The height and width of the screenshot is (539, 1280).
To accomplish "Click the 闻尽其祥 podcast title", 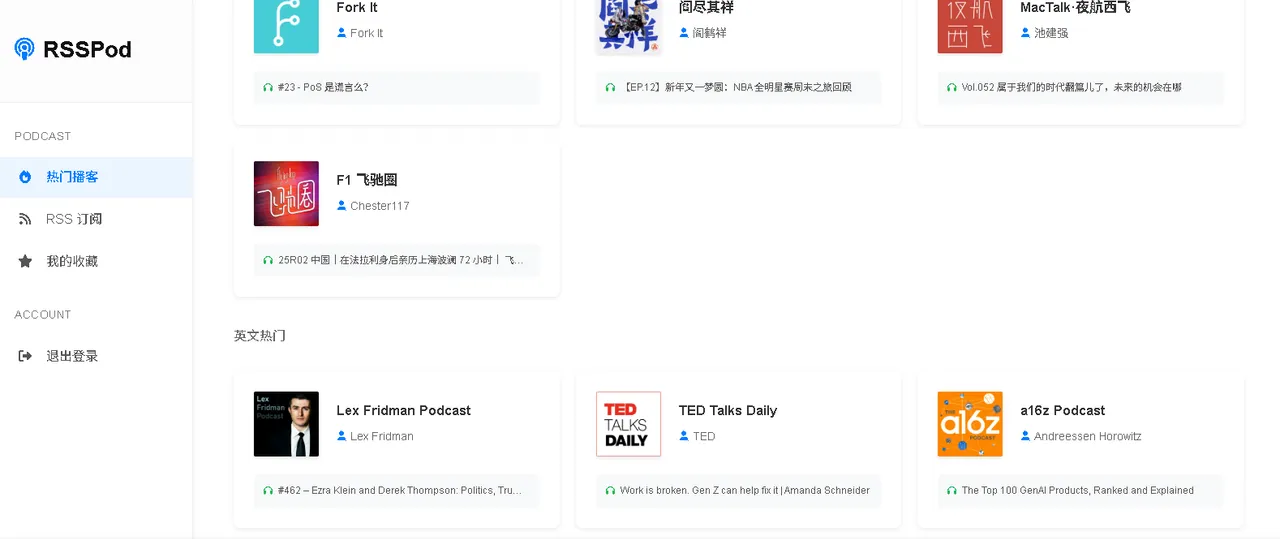I will 706,7.
